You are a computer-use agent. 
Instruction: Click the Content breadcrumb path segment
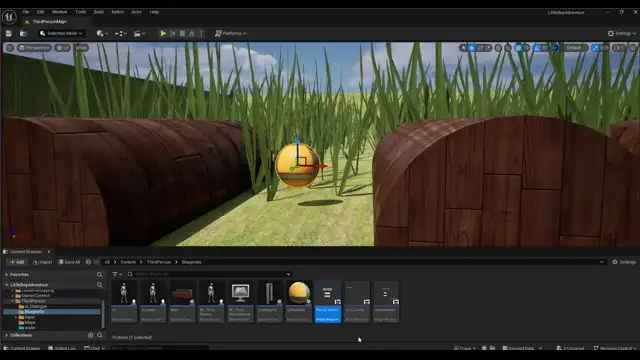pyautogui.click(x=128, y=262)
